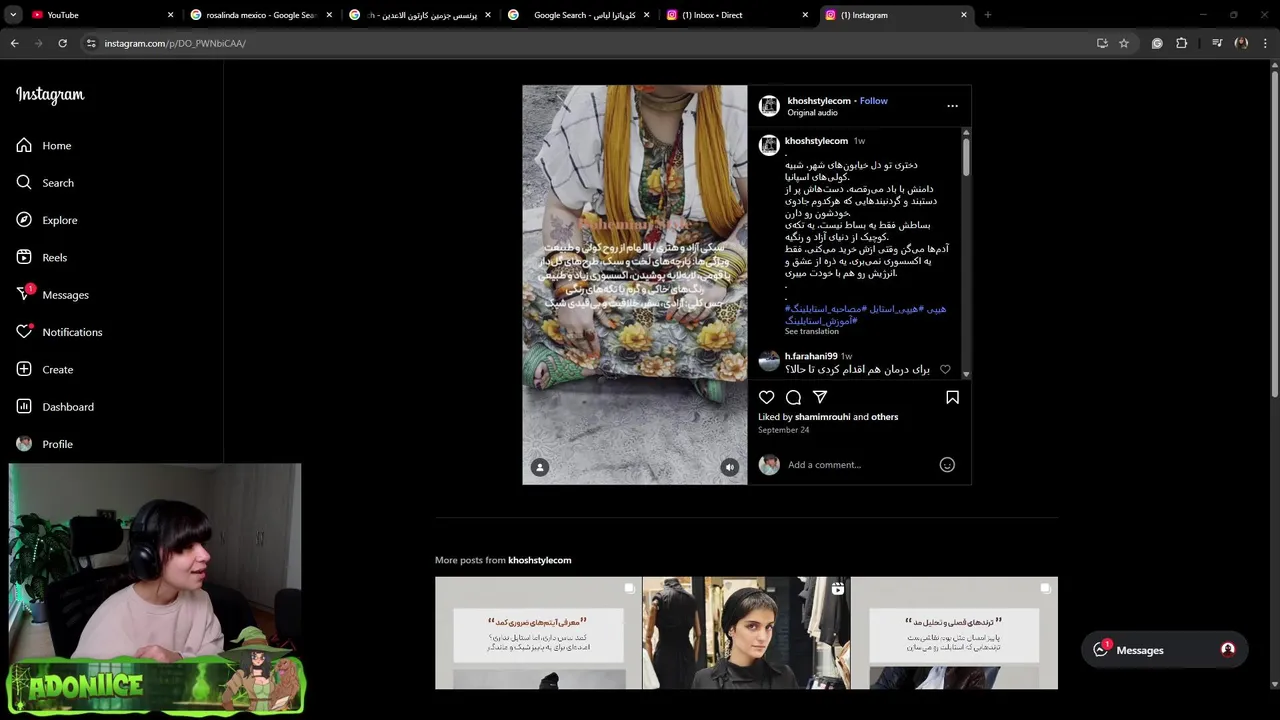
Task: Click the address bar URL
Action: 175,43
